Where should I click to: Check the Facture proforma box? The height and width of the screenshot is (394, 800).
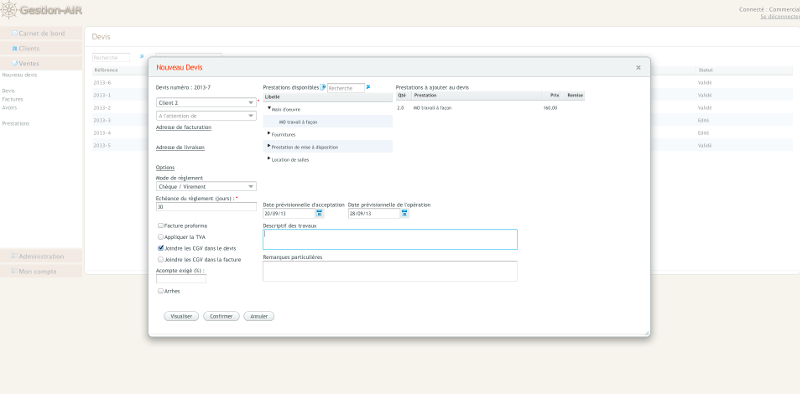coord(161,225)
